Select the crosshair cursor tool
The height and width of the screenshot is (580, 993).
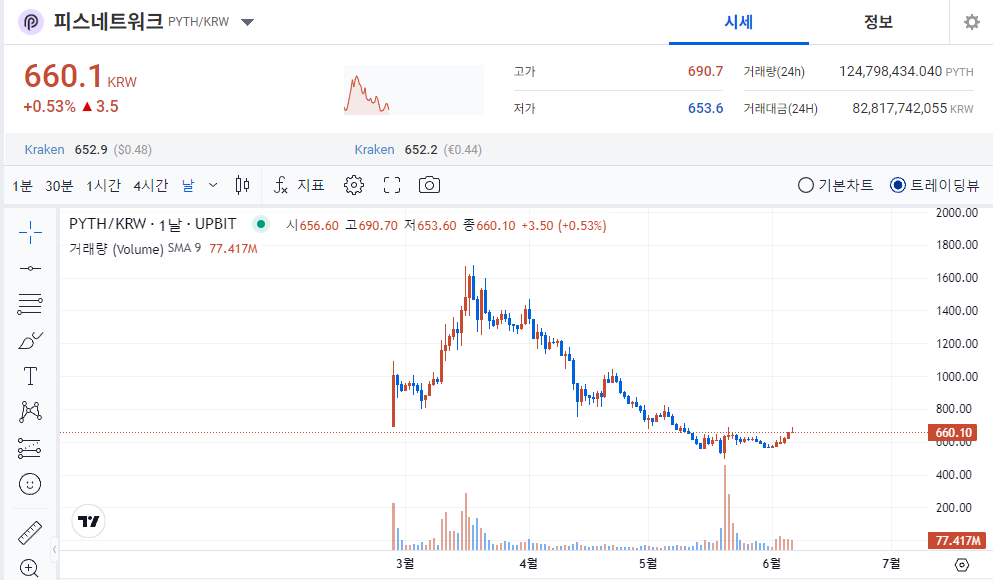click(x=30, y=232)
